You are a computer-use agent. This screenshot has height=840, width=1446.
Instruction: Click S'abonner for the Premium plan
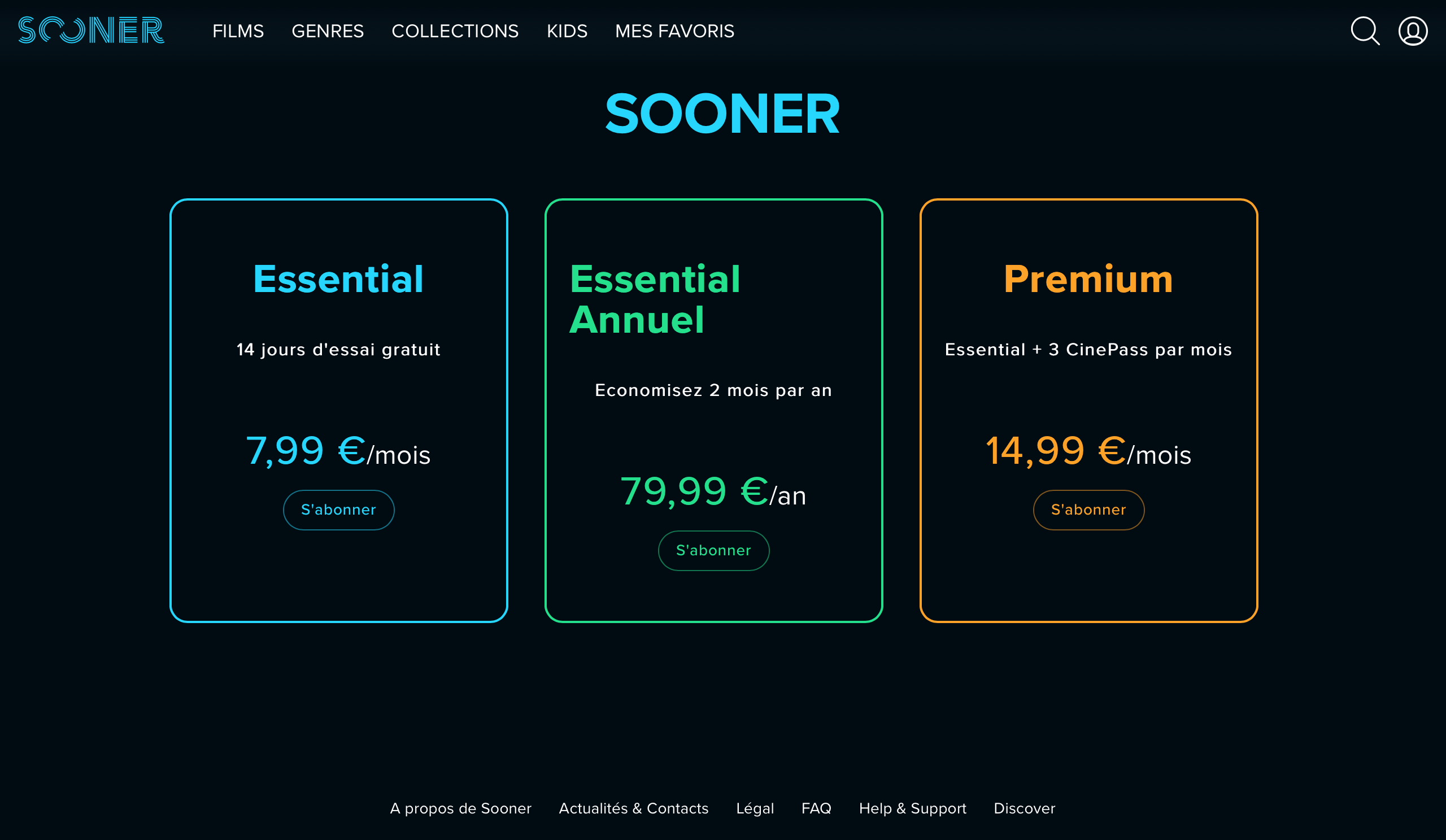pyautogui.click(x=1088, y=510)
